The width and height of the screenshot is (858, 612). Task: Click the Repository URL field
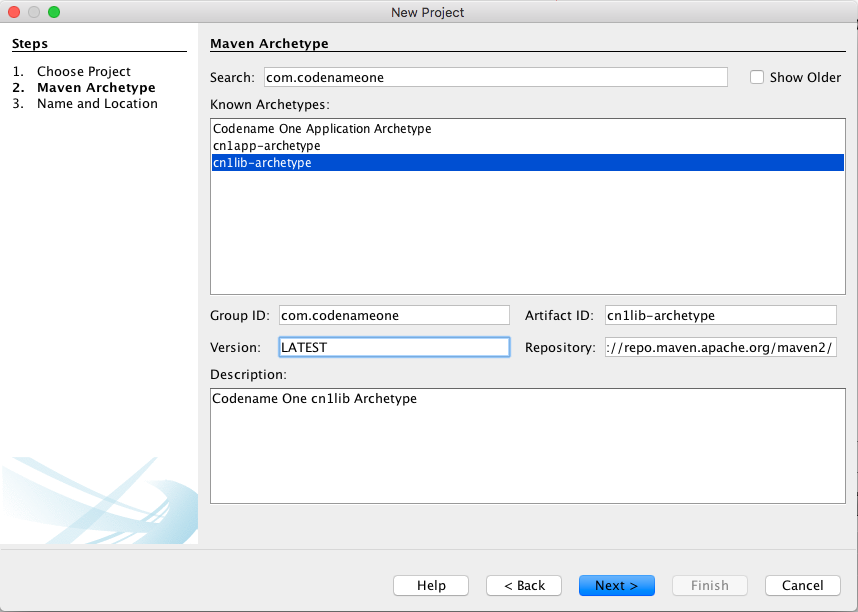(x=720, y=347)
